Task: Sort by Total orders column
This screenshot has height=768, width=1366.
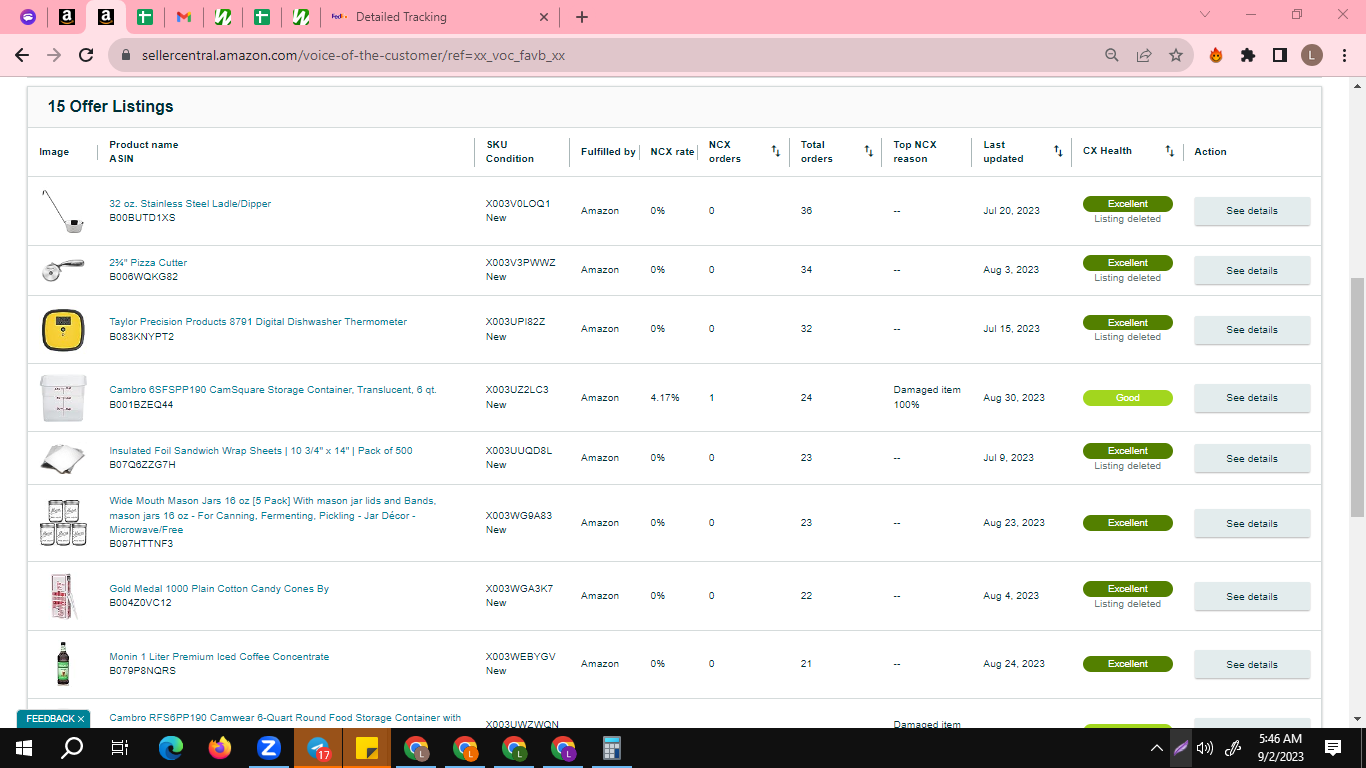Action: click(869, 151)
